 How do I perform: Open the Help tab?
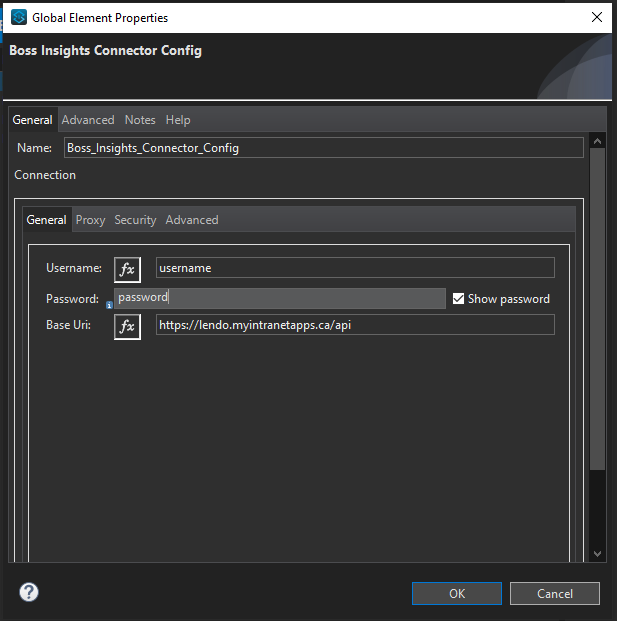tap(178, 120)
